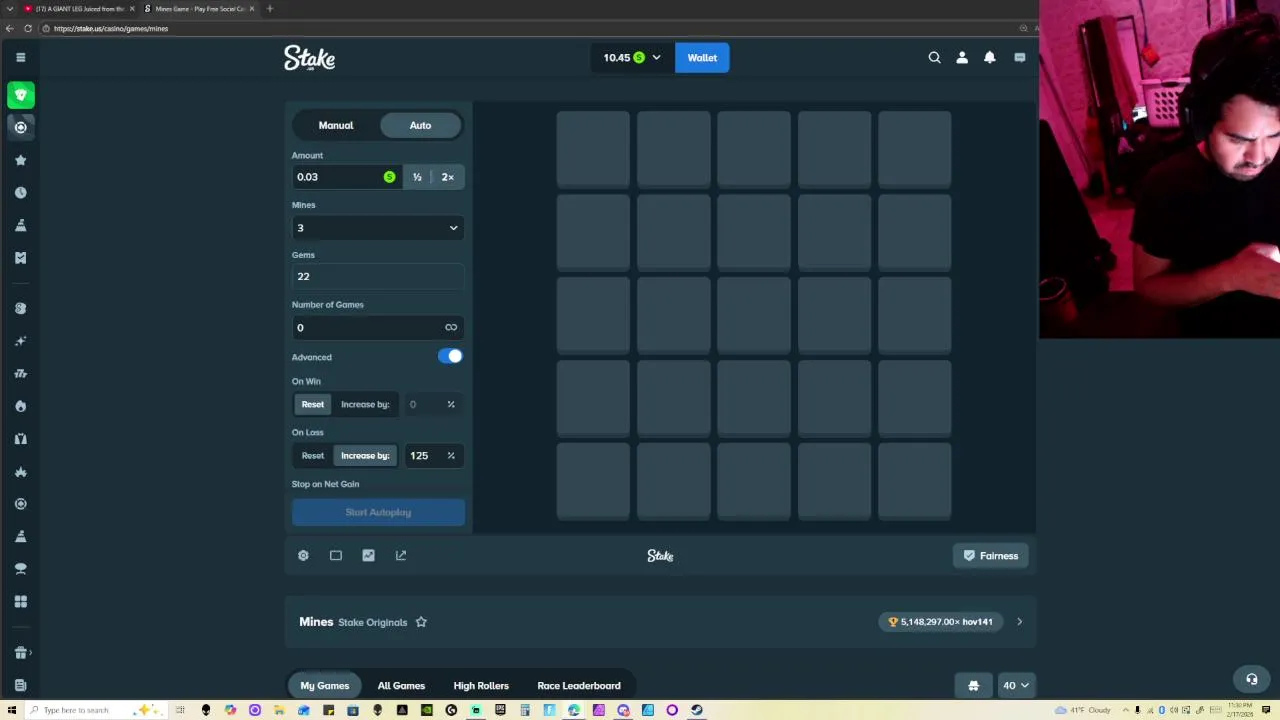Select the Mines Game browser tab
The height and width of the screenshot is (720, 1280).
point(199,9)
